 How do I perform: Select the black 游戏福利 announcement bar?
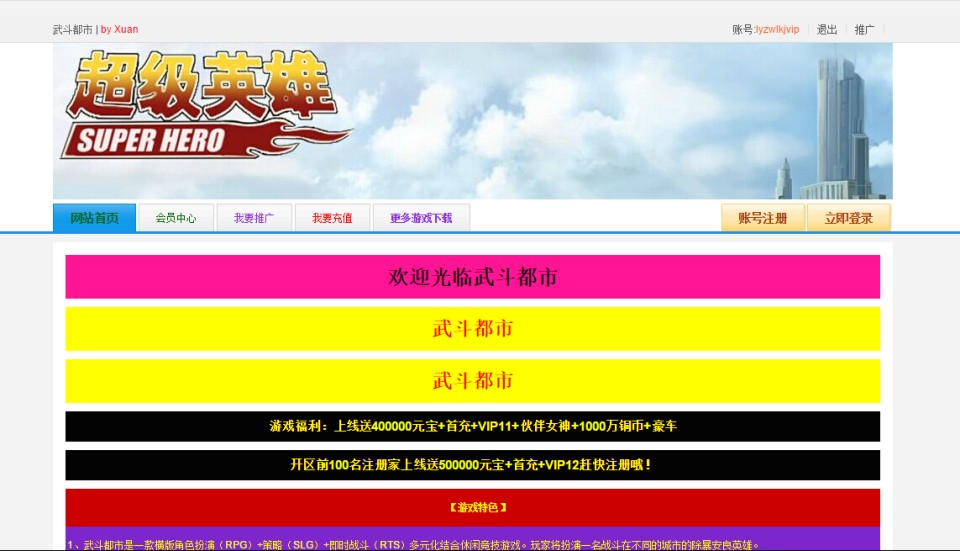click(472, 426)
